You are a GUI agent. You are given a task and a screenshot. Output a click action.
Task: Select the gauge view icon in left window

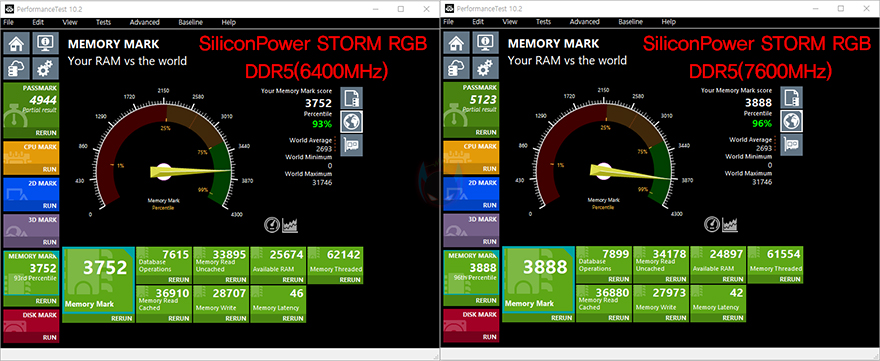(272, 225)
